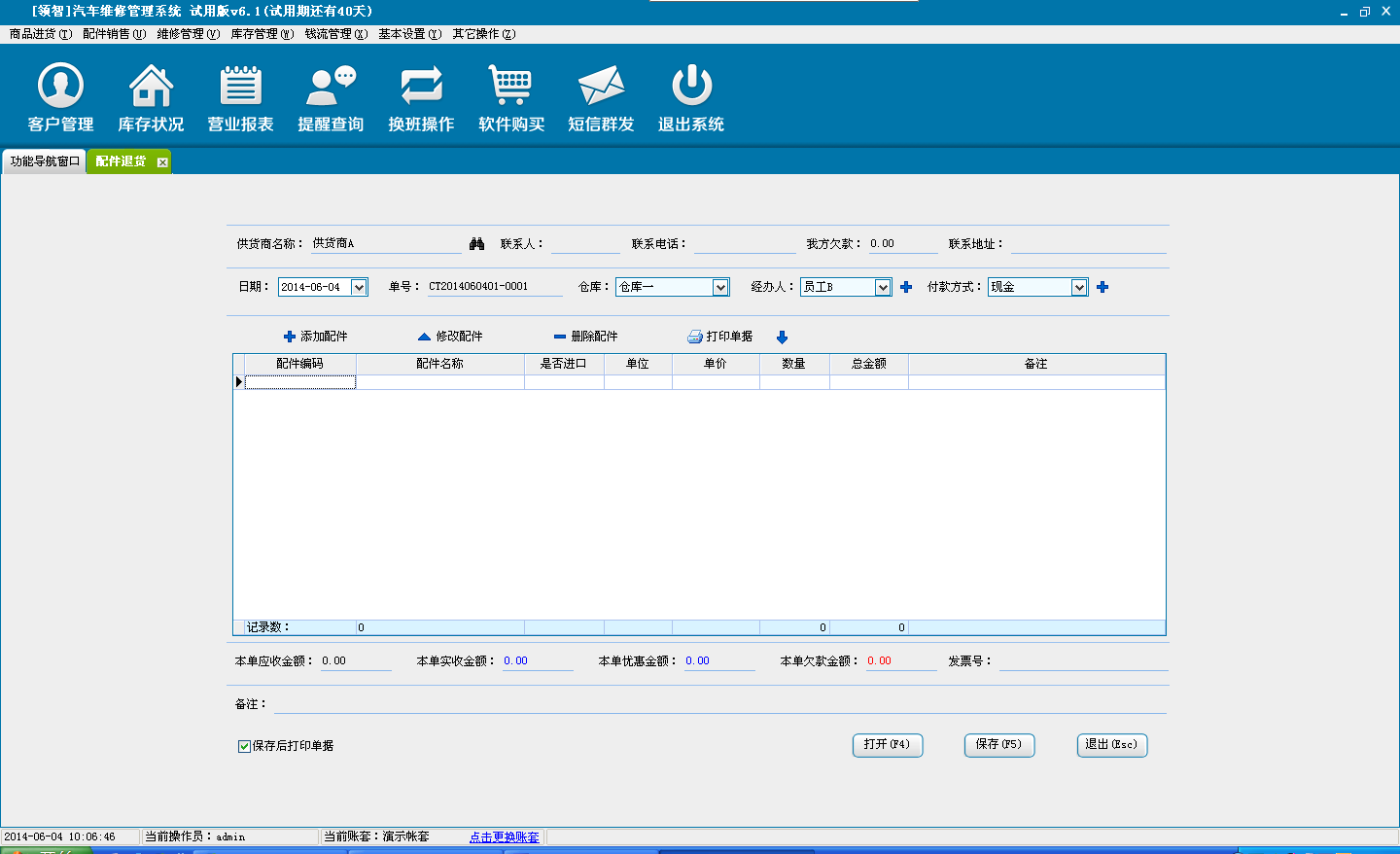The height and width of the screenshot is (854, 1400).
Task: Open the 软件购买 shopping cart icon
Action: pyautogui.click(x=510, y=87)
